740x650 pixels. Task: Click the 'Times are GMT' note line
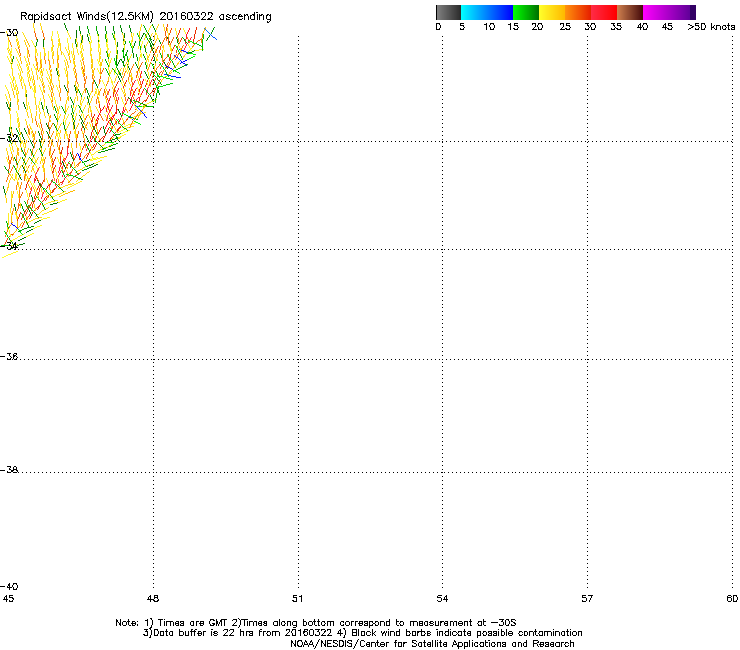(316, 623)
